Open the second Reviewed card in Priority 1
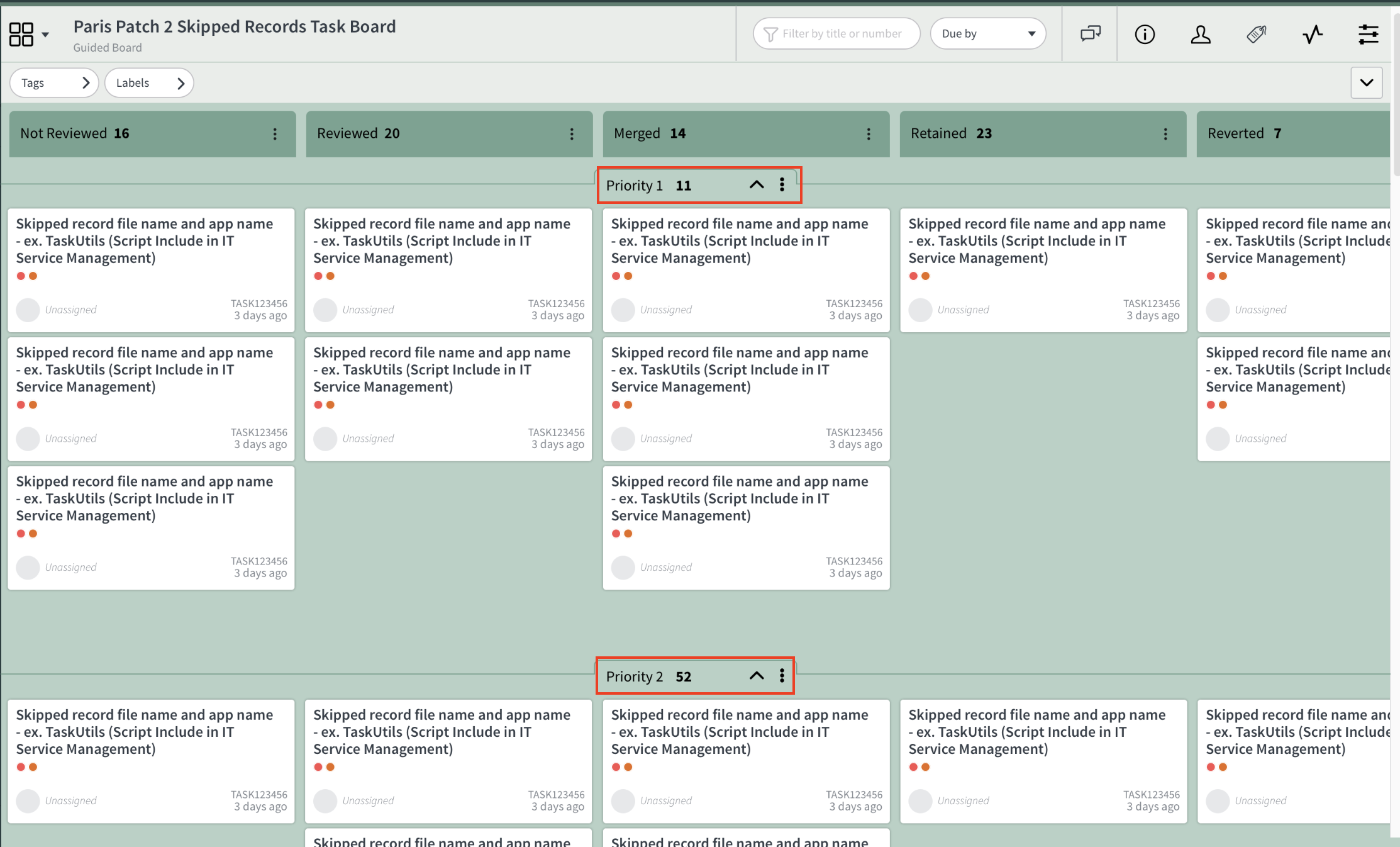1400x847 pixels. click(x=448, y=399)
